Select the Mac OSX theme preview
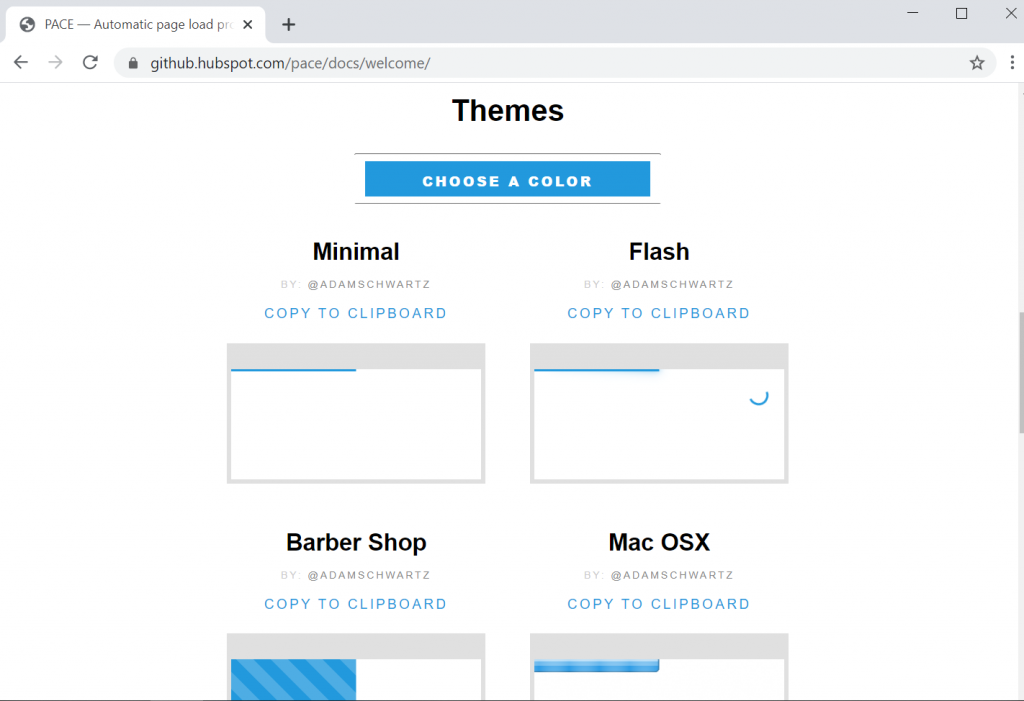1024x701 pixels. [x=659, y=666]
